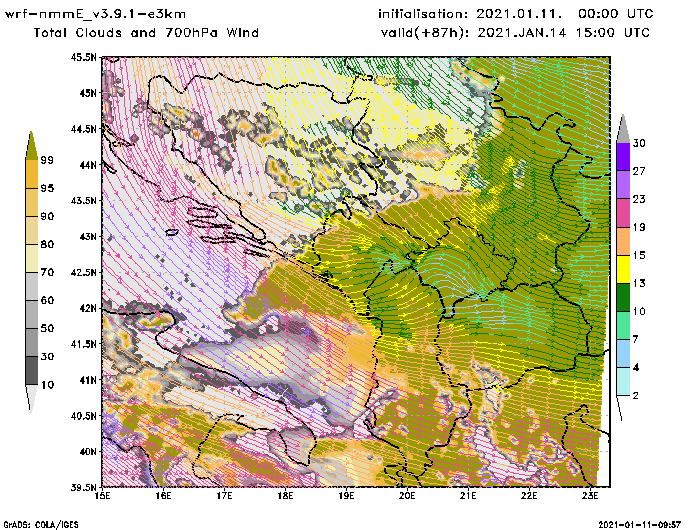This screenshot has width=700, height=530.
Task: Click the 23E longitude label
Action: click(590, 496)
